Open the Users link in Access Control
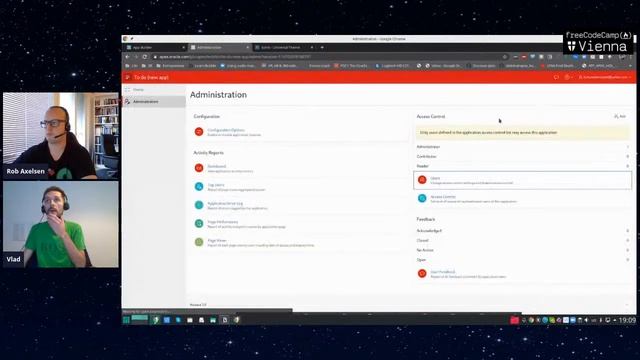The height and width of the screenshot is (360, 640). [x=435, y=178]
